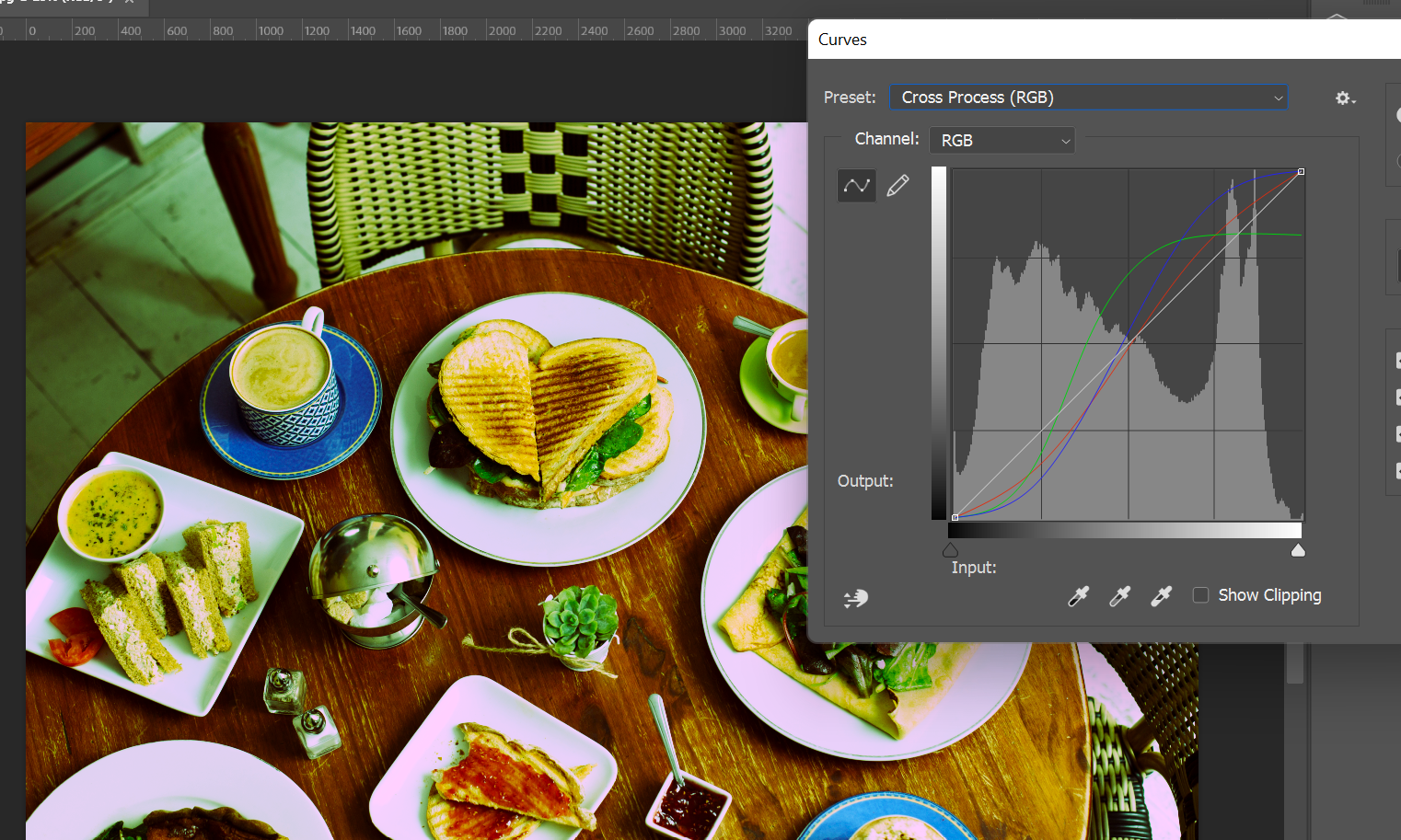Click the Channel: label

click(x=886, y=139)
